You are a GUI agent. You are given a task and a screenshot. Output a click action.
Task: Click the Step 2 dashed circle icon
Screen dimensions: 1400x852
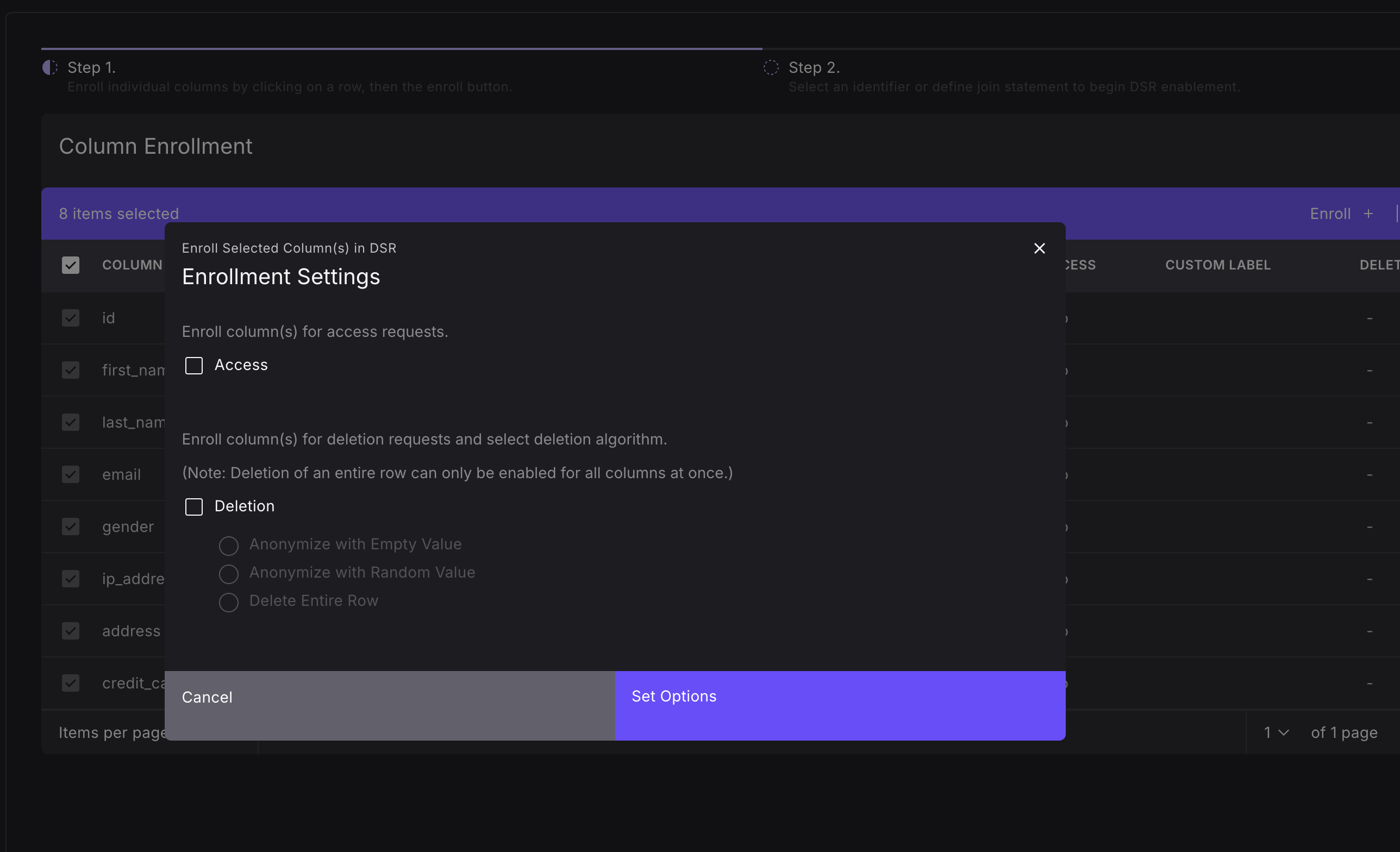771,67
